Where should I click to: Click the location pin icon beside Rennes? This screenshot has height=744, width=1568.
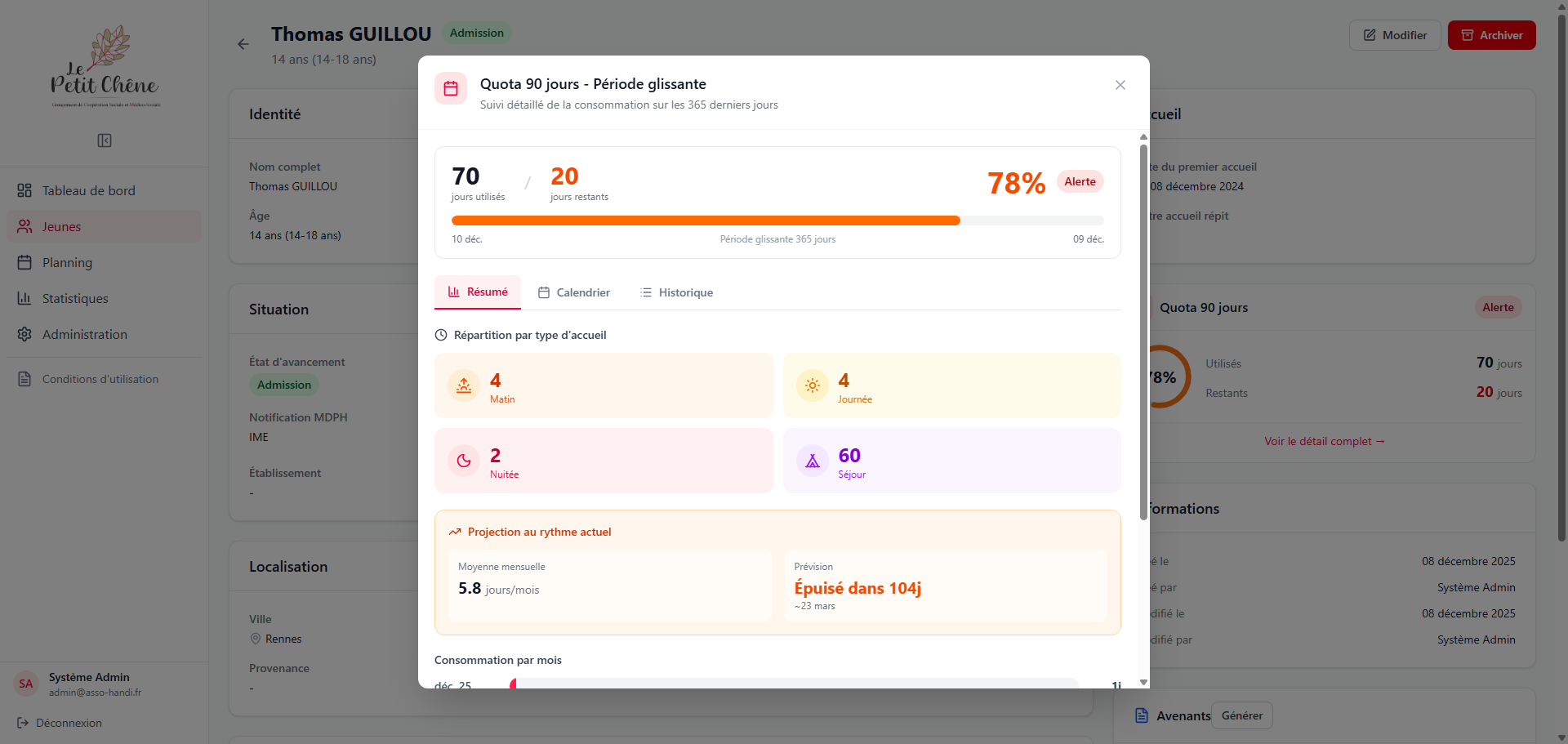(256, 639)
